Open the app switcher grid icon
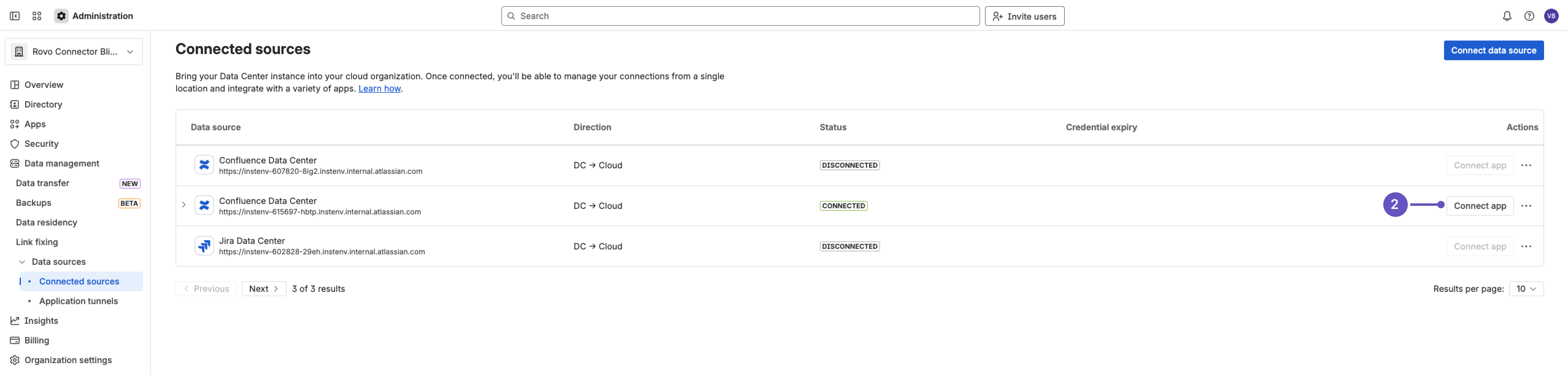Viewport: 1568px width, 384px height. [x=37, y=15]
